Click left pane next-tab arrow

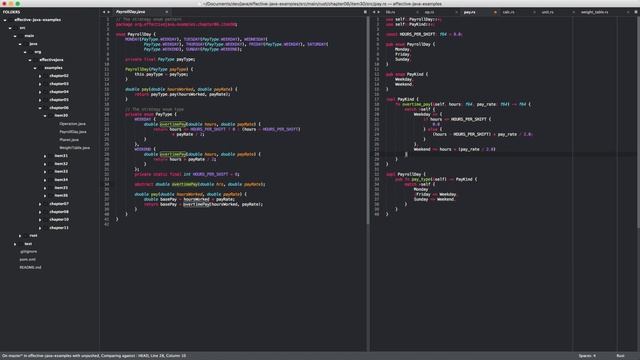pos(109,12)
